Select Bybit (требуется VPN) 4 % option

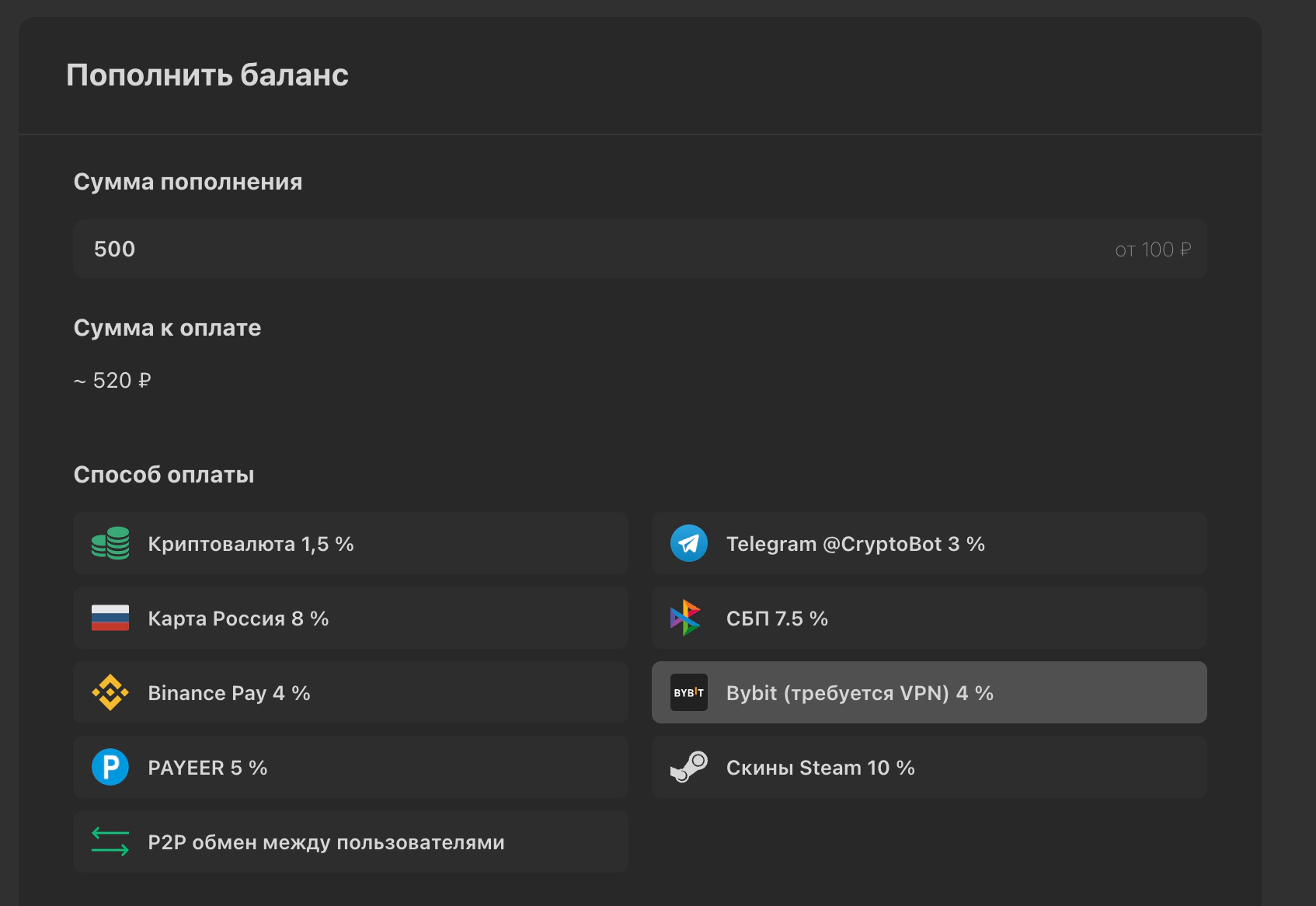click(x=928, y=692)
